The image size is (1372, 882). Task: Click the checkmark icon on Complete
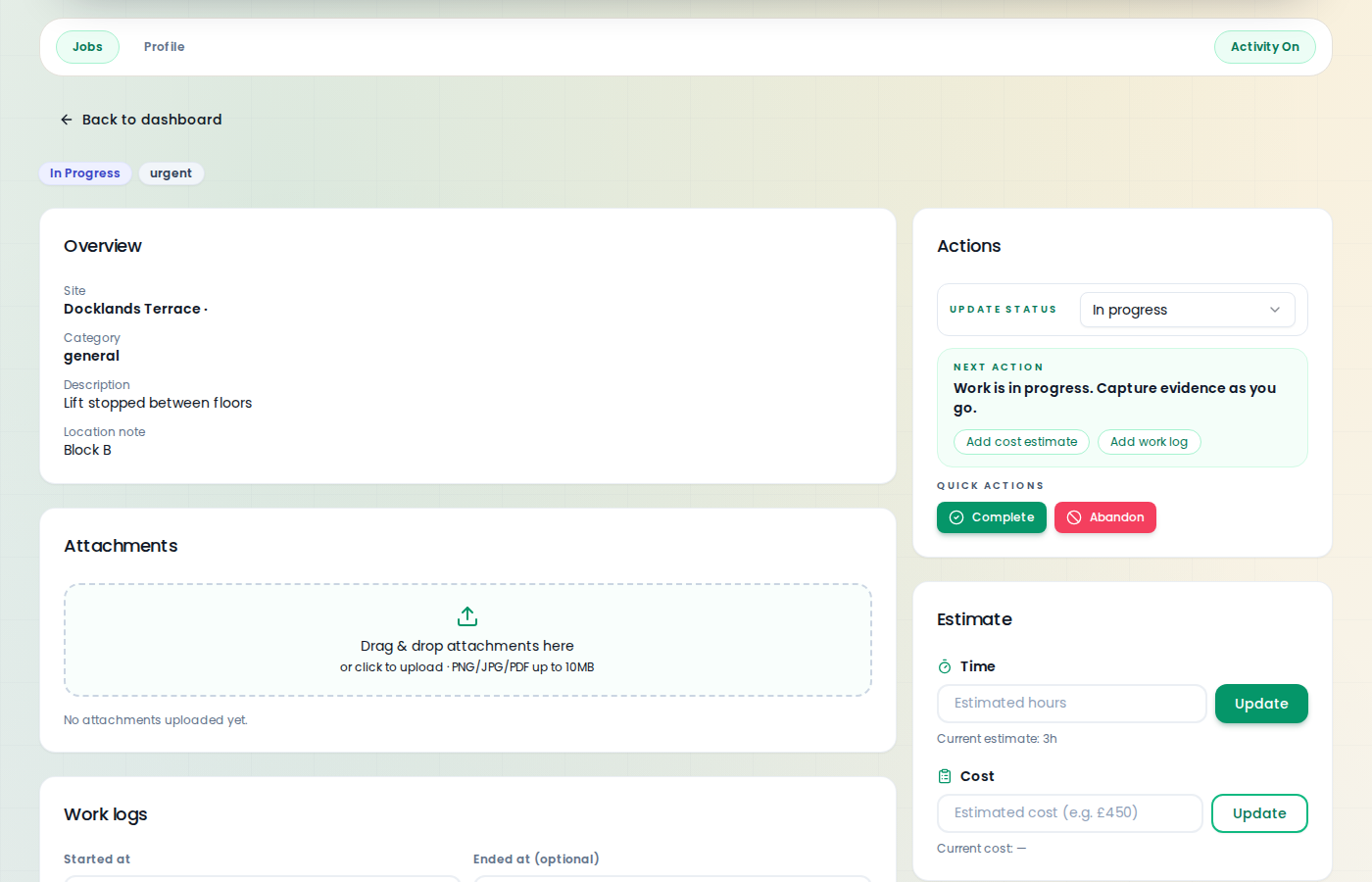click(x=956, y=517)
